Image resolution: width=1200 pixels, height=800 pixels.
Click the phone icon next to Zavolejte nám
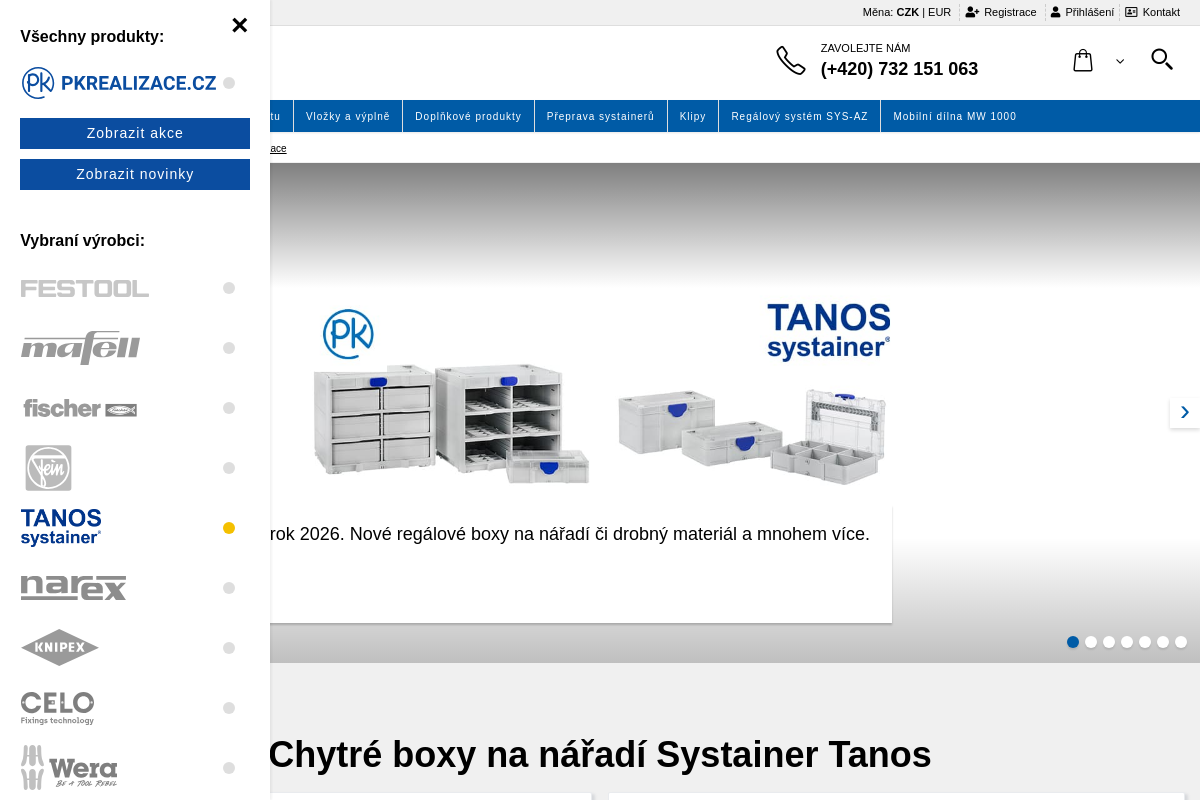coord(791,61)
